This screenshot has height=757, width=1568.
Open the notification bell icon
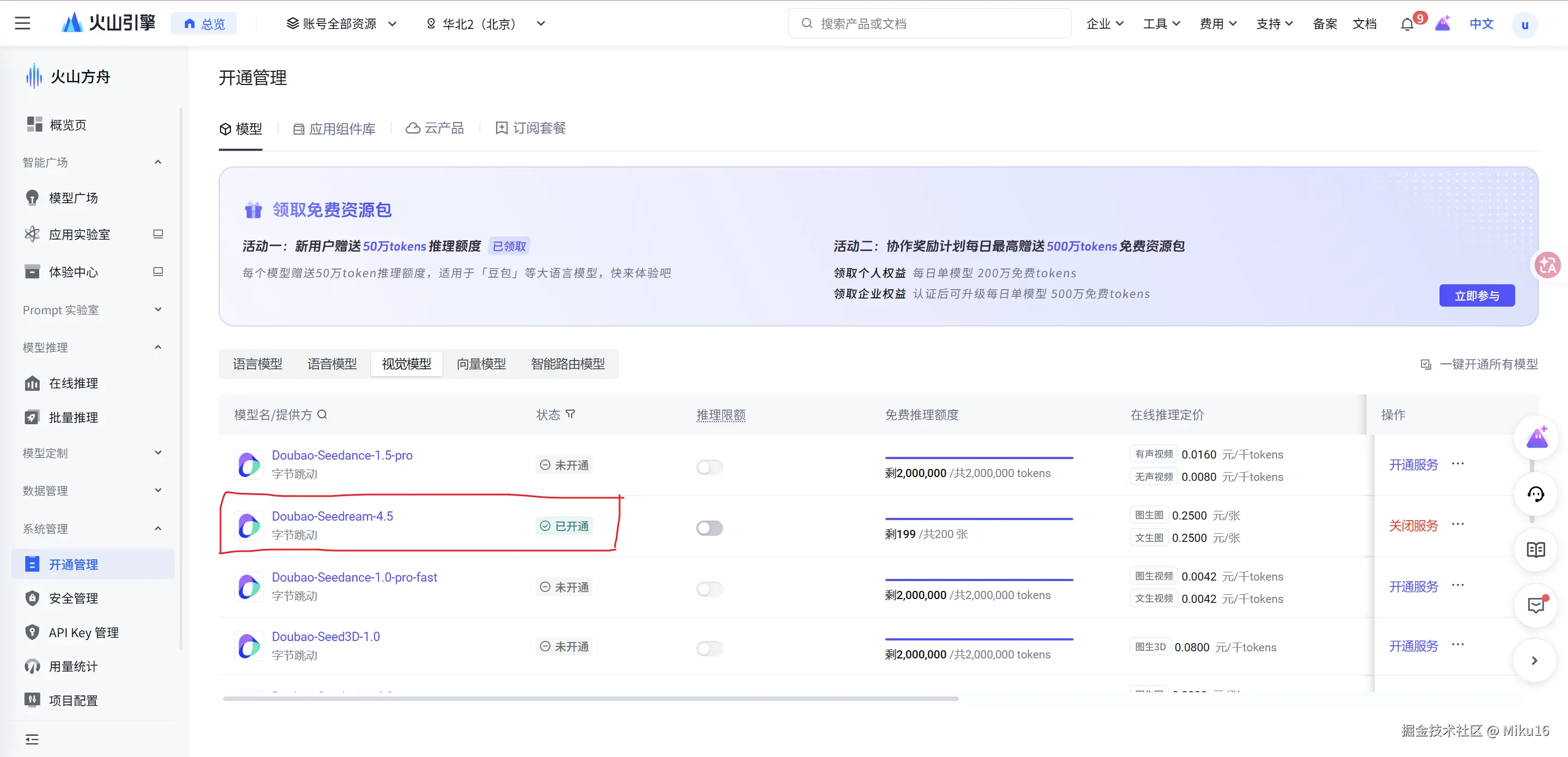[x=1407, y=25]
